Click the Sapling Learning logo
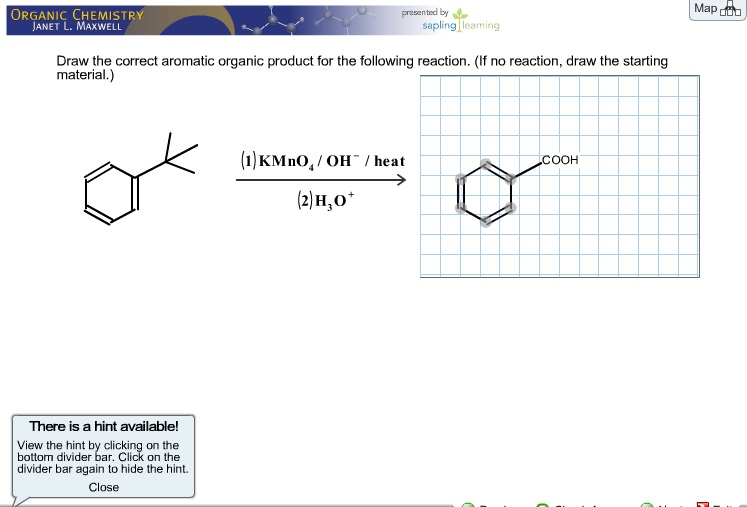Screen dimensions: 747x507 (461, 20)
